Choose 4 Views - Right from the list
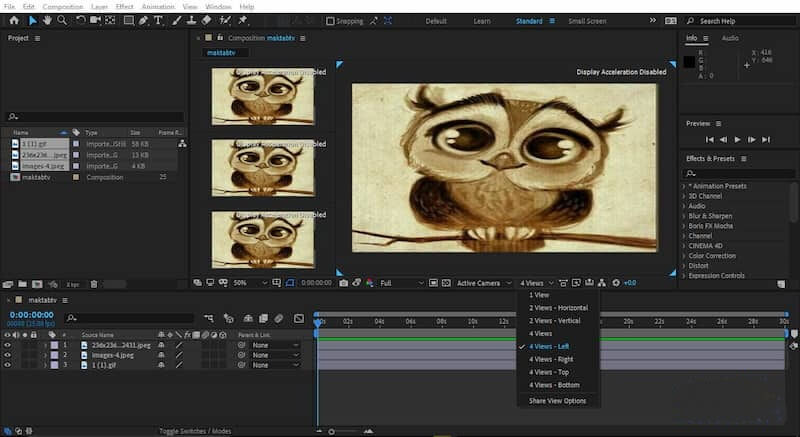This screenshot has height=437, width=800. 551,358
